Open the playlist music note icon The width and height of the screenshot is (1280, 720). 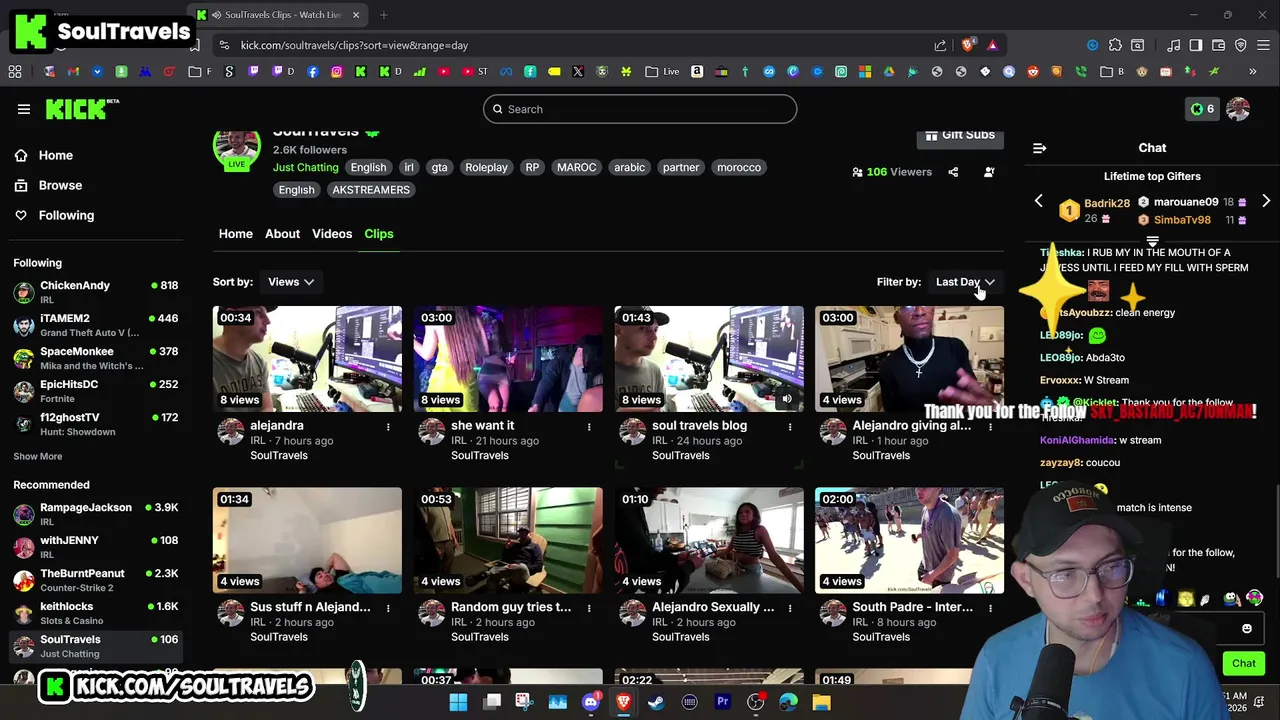(1173, 45)
